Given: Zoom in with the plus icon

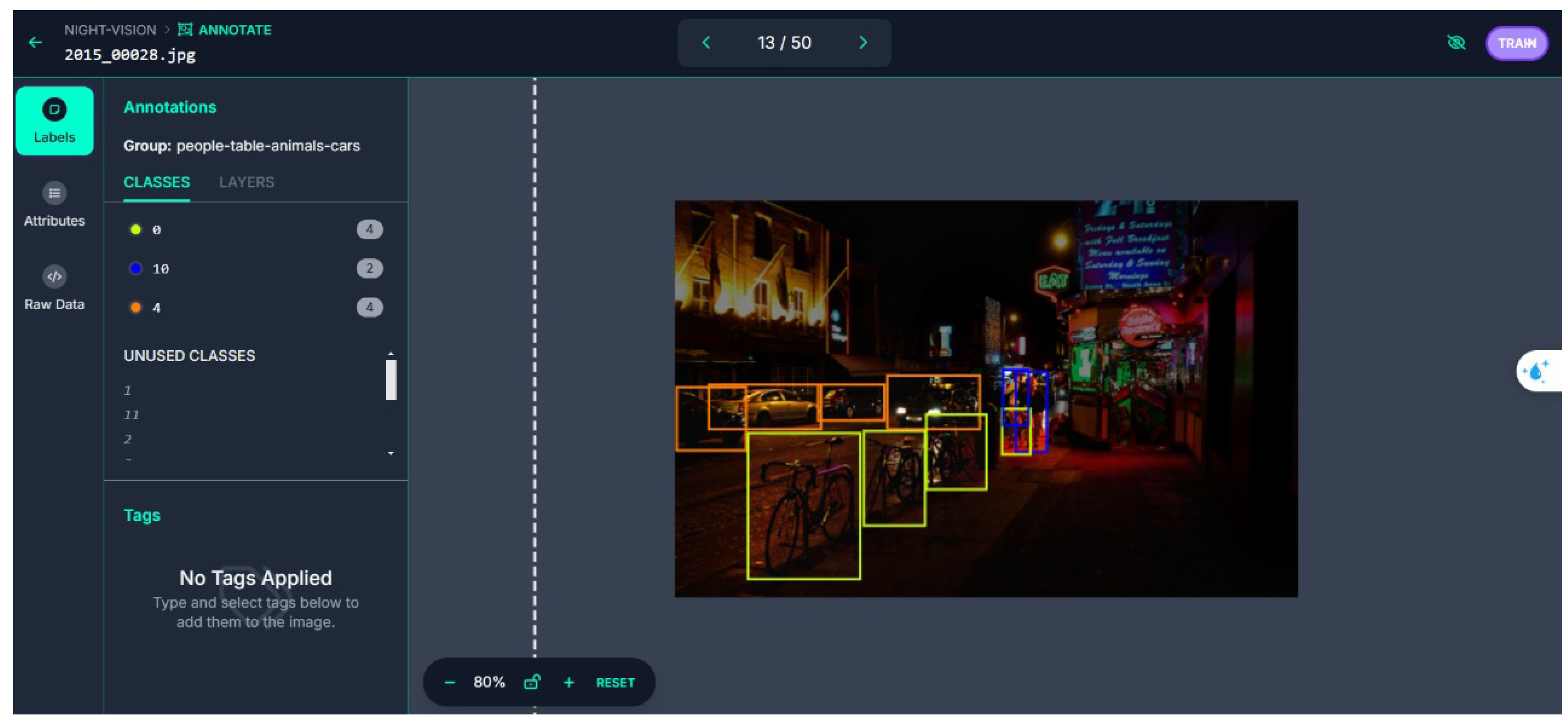Looking at the screenshot, I should tap(568, 683).
